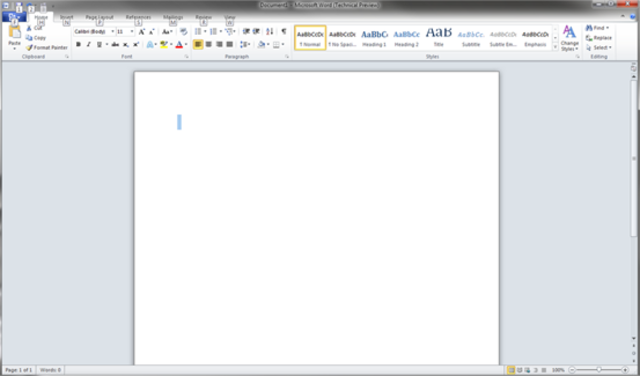Toggle Italic formatting
The width and height of the screenshot is (640, 376).
[89, 44]
